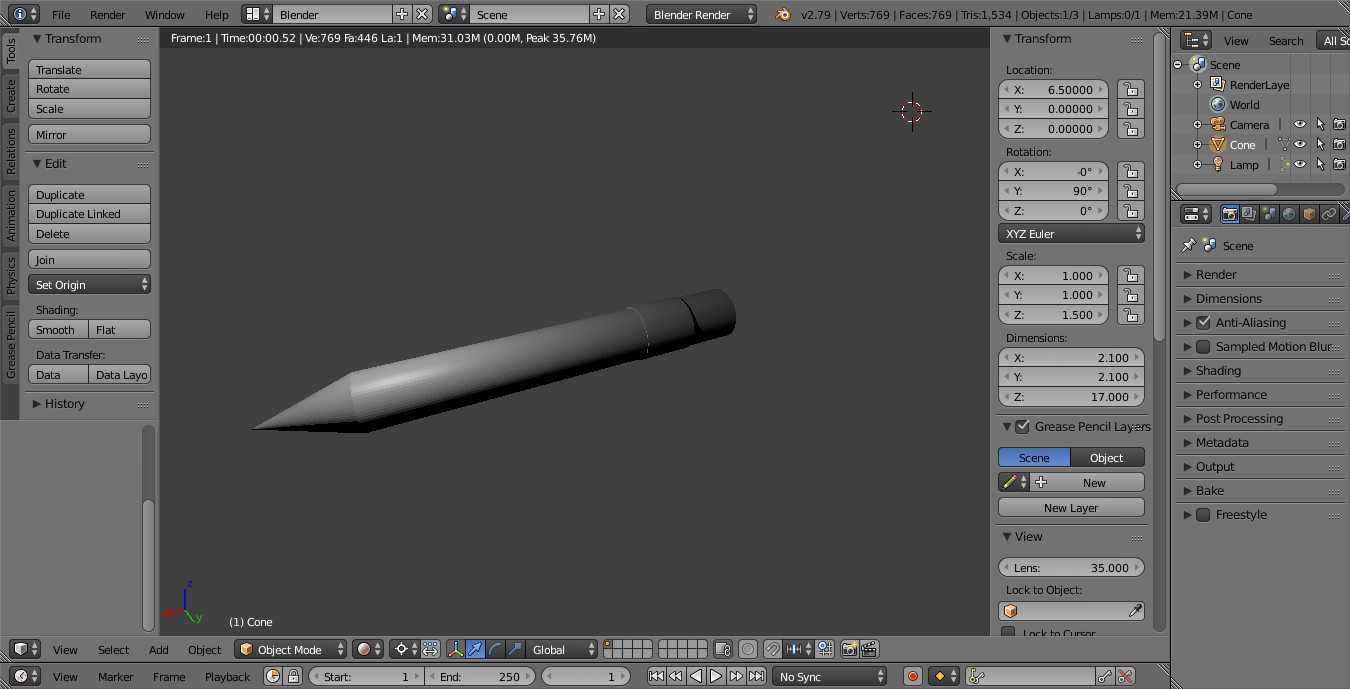Click the Lens value slider field
The width and height of the screenshot is (1350, 689).
coord(1071,567)
